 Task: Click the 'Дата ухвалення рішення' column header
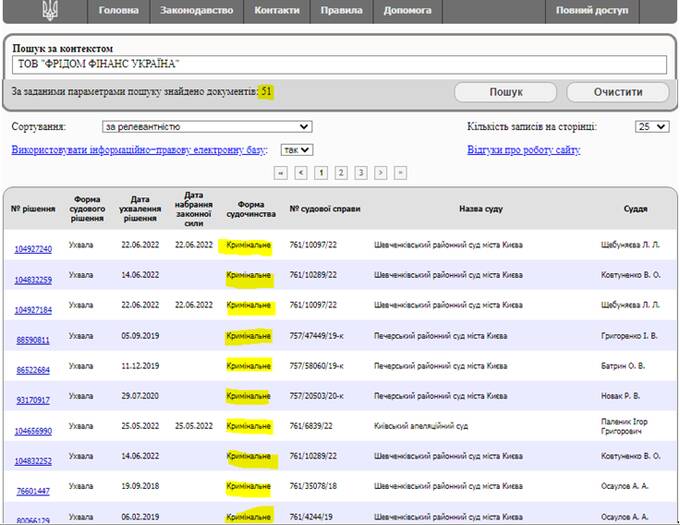tap(140, 209)
